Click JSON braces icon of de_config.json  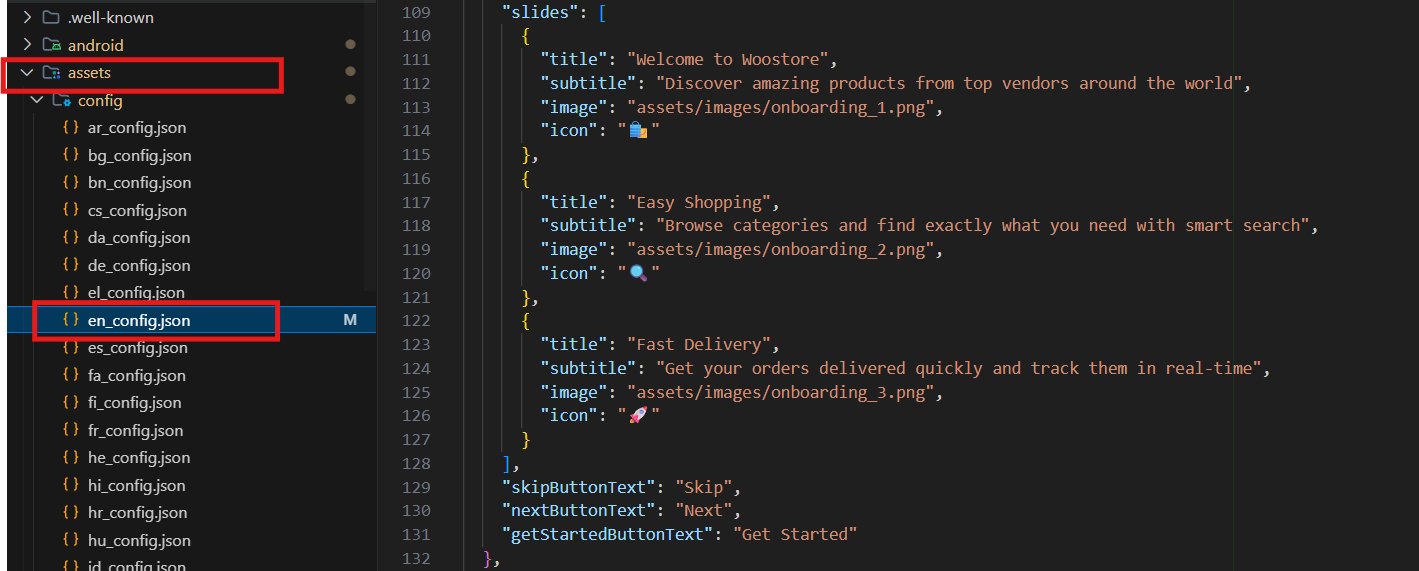click(70, 265)
